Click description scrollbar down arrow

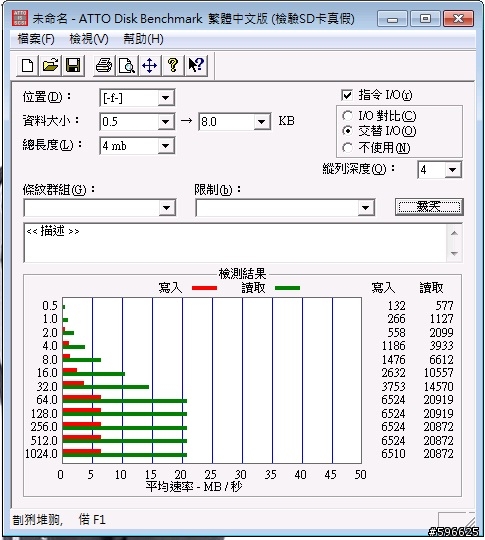[454, 253]
